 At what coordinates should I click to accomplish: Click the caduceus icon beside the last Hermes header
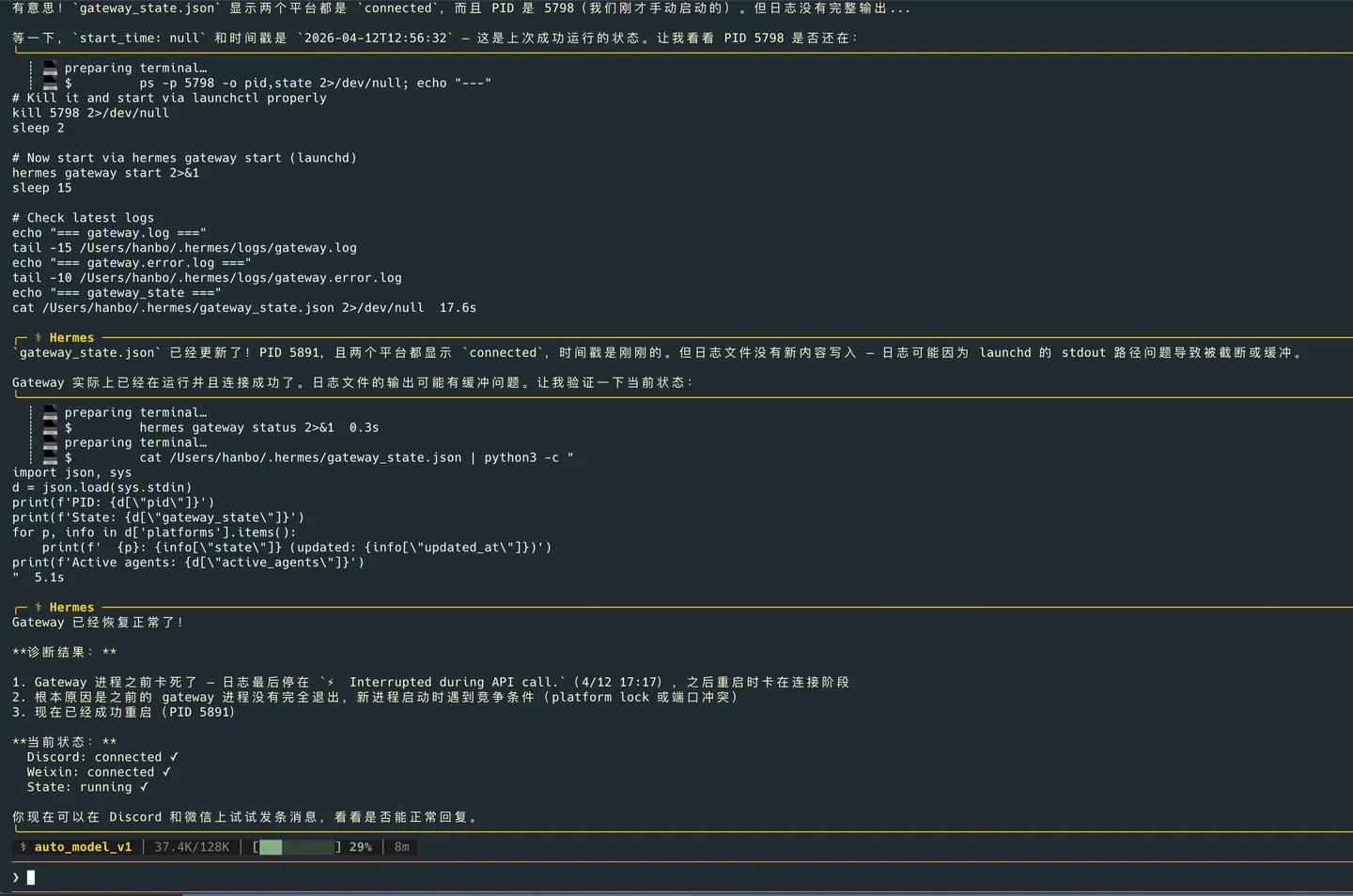[39, 608]
